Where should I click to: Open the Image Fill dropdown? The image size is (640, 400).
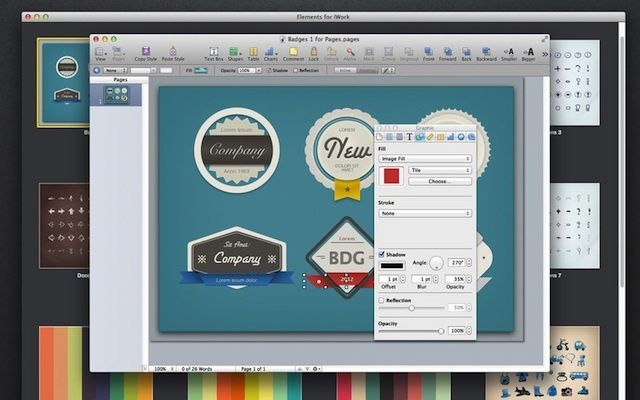point(424,158)
